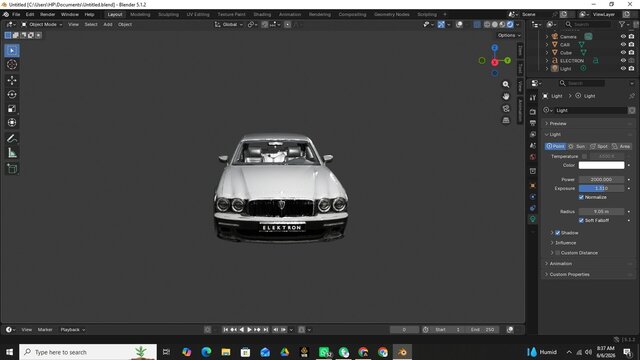Viewport: 640px width, 360px height.
Task: Select the Add Cube tool
Action: (12, 169)
